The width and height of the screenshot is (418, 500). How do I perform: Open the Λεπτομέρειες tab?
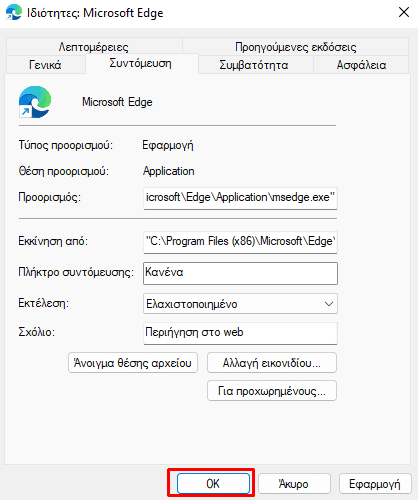[94, 47]
